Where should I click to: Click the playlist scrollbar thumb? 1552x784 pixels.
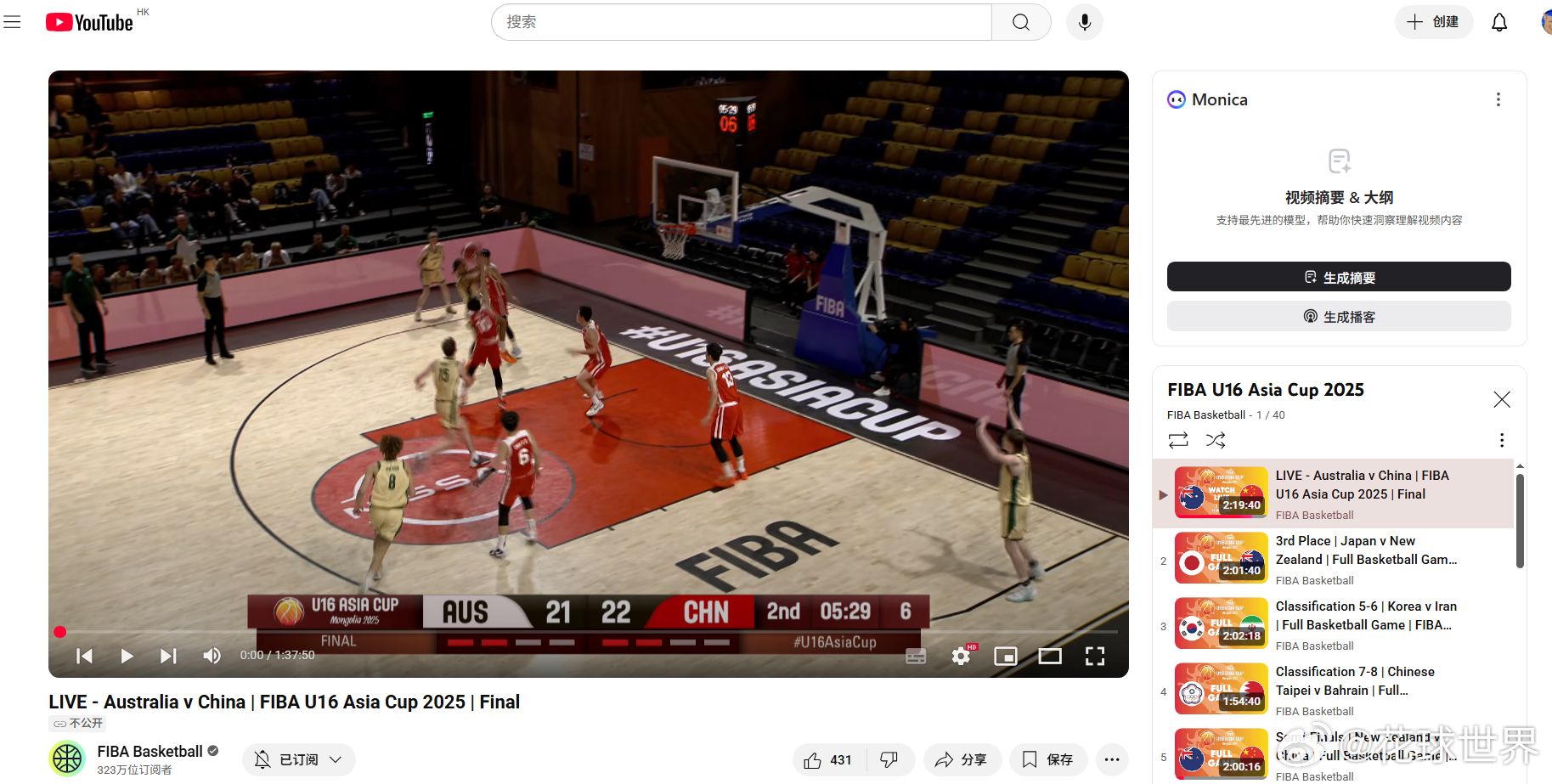point(1520,520)
